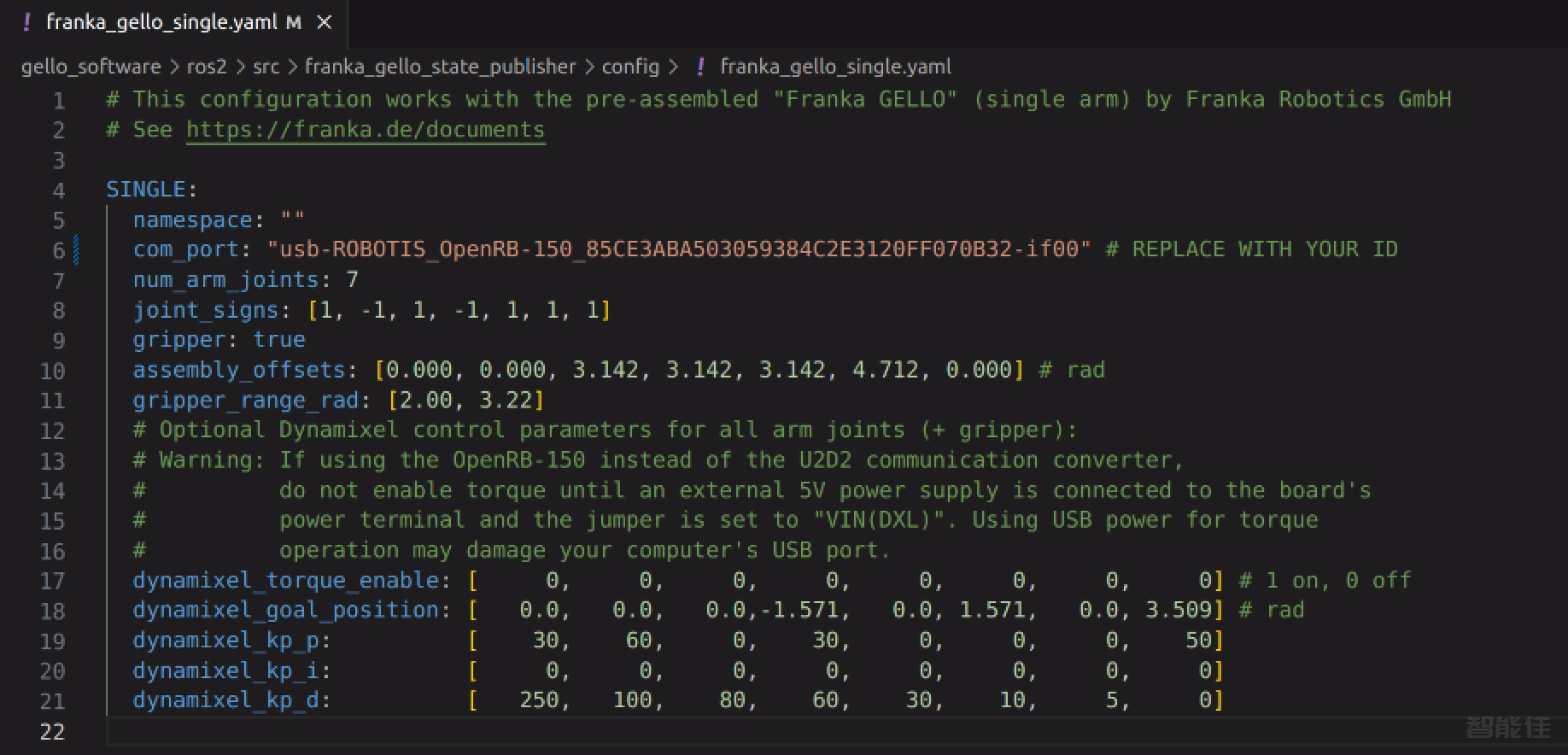
Task: Follow the https://franka.de/documents link
Action: pyautogui.click(x=366, y=130)
